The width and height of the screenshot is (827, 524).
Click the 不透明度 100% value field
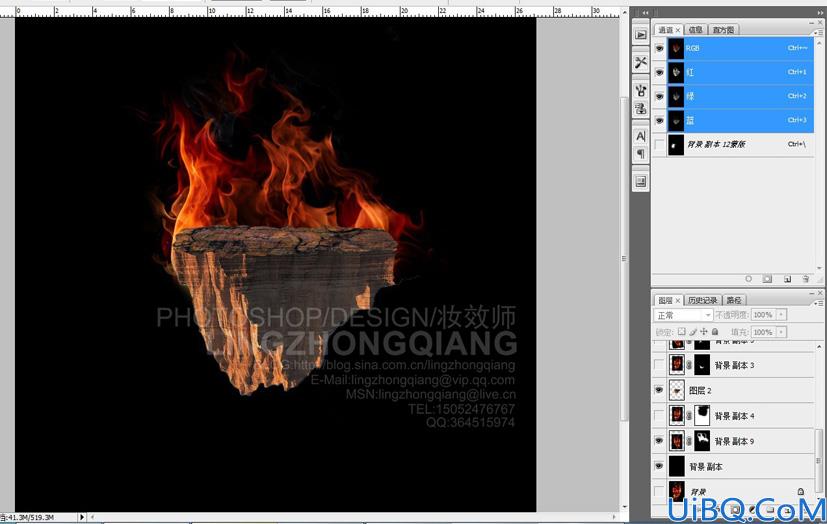tap(763, 315)
